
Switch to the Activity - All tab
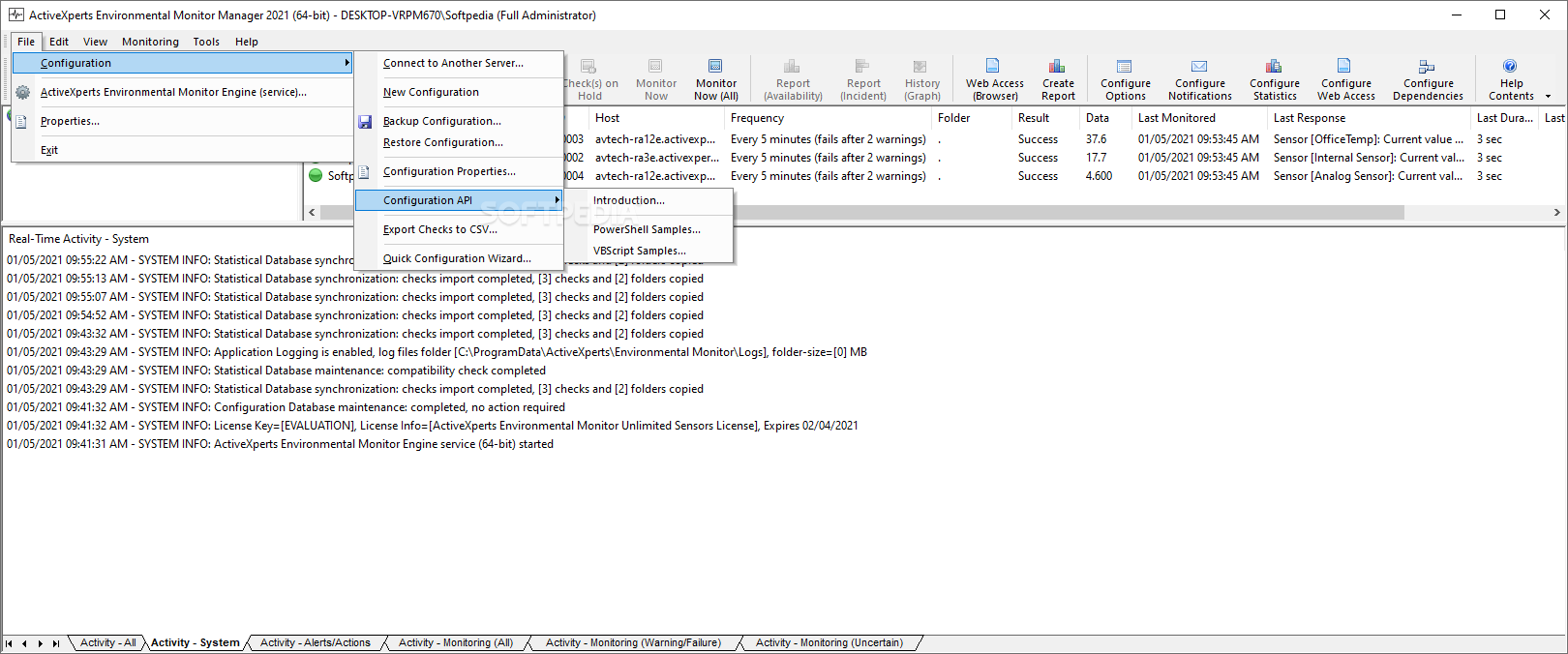coord(107,642)
